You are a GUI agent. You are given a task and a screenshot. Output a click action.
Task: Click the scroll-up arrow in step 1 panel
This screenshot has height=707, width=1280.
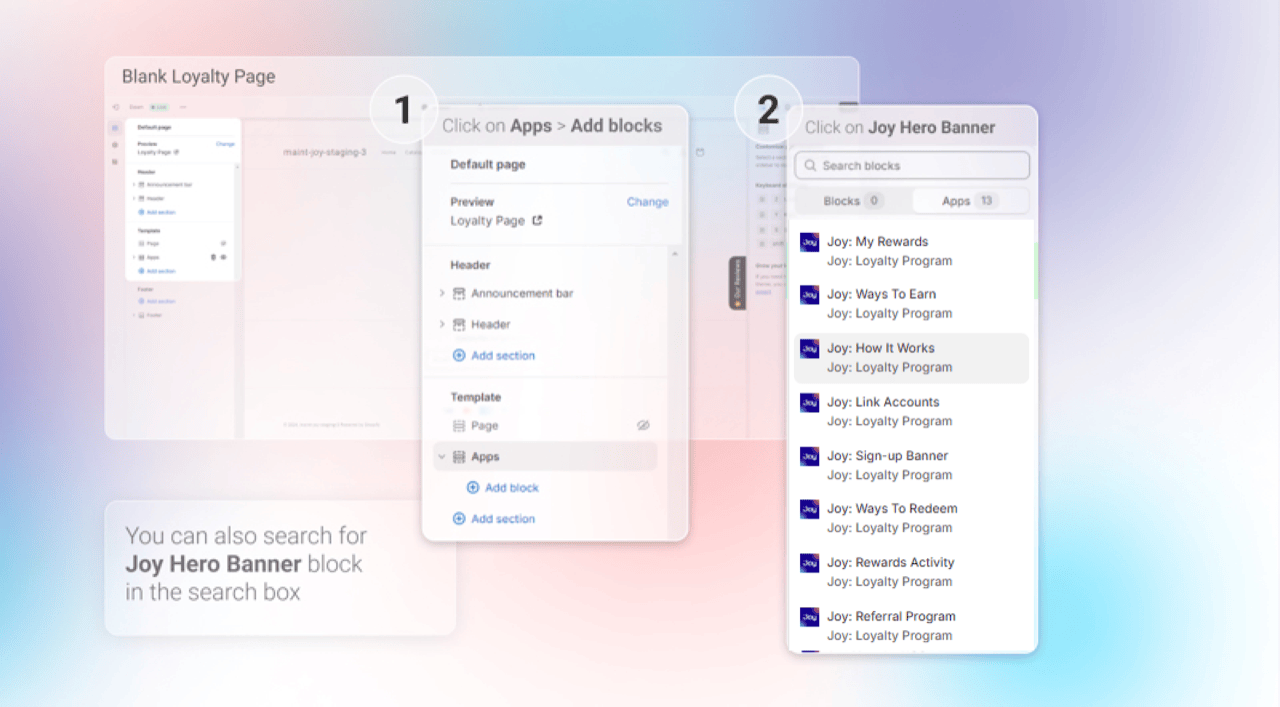click(x=674, y=254)
